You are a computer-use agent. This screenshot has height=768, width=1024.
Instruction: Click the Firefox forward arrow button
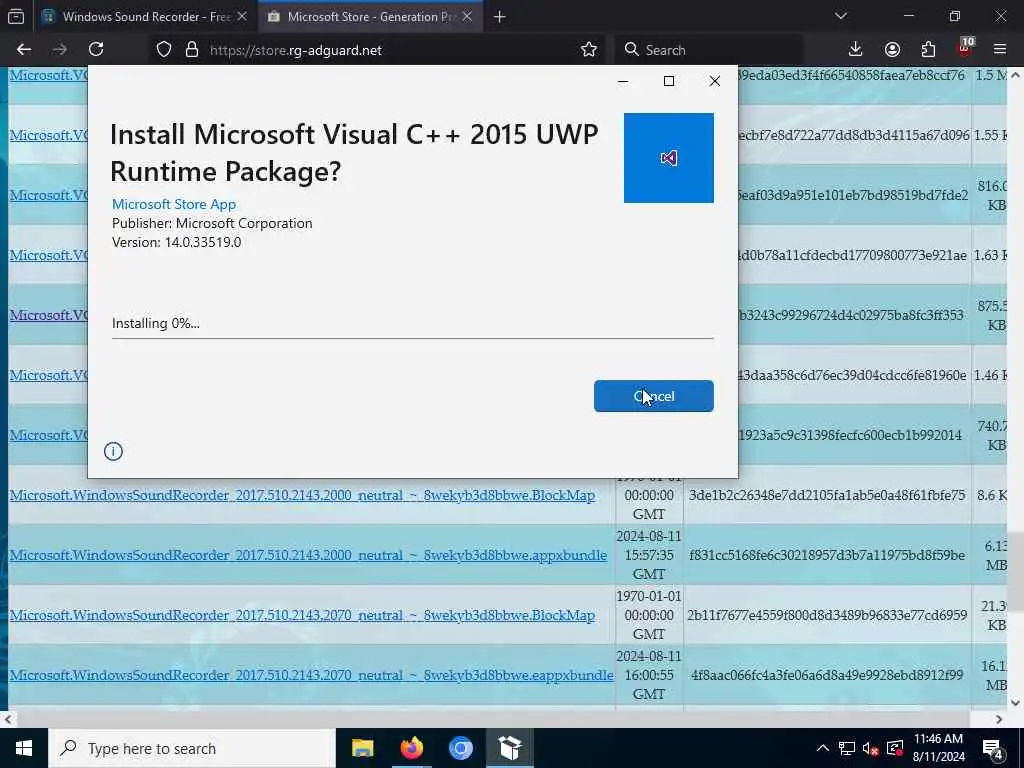[60, 50]
